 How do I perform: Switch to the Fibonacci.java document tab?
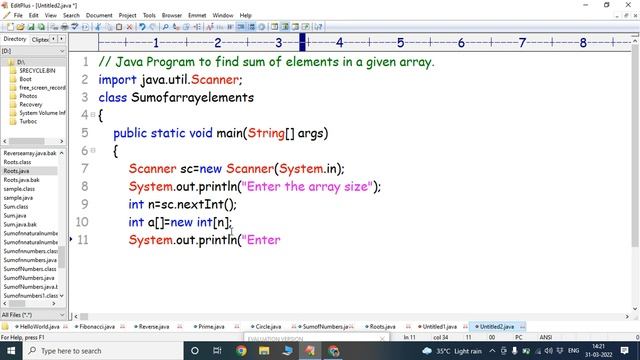point(97,327)
